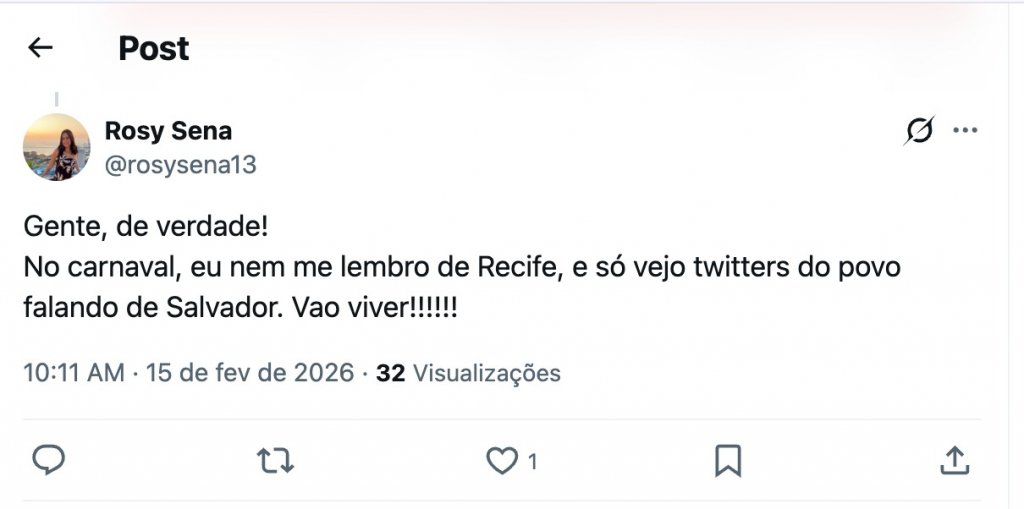
Task: Open the three-dot more options menu
Action: click(x=965, y=131)
